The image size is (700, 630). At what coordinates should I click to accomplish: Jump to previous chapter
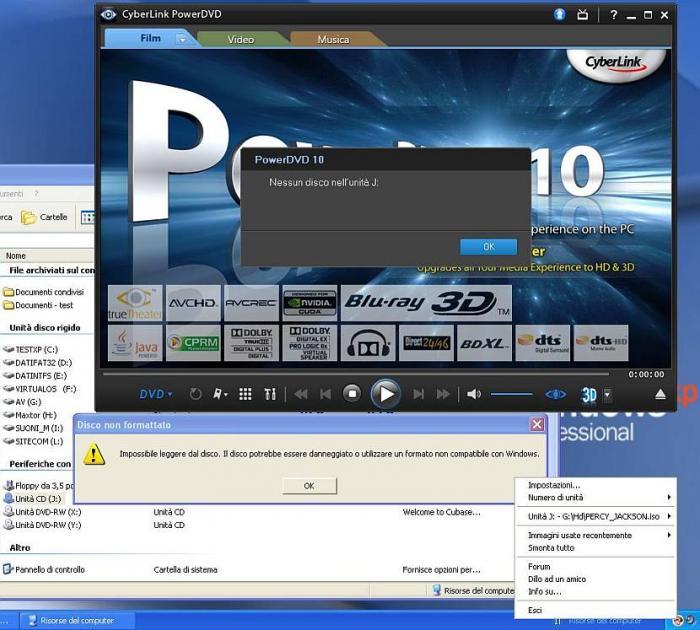click(325, 394)
